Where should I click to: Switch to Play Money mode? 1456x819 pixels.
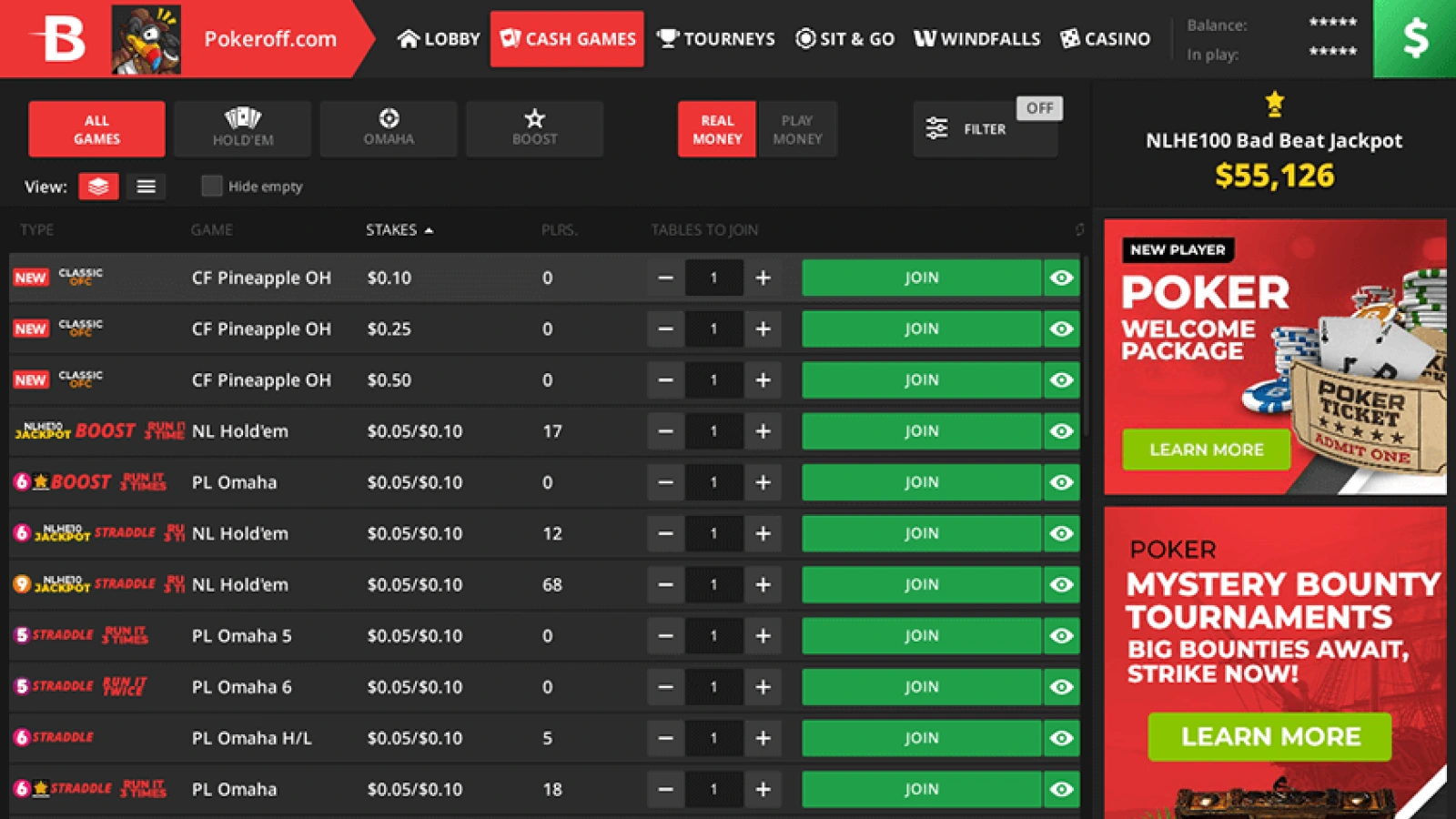[797, 129]
